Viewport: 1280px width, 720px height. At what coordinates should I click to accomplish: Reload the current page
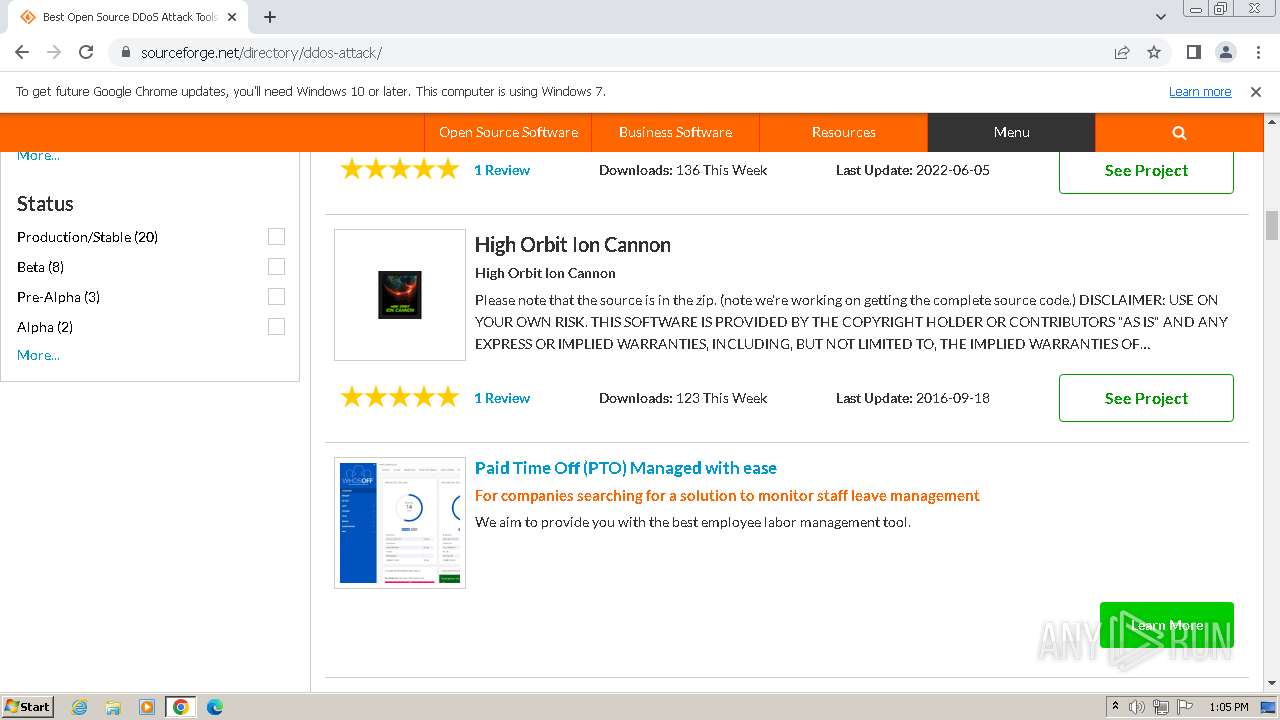tap(86, 52)
